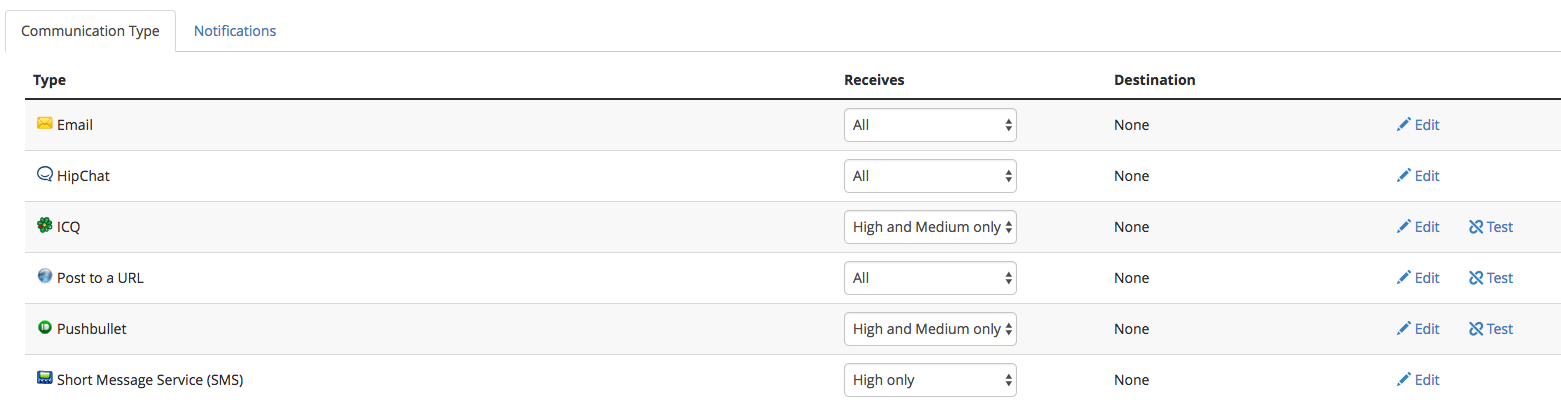This screenshot has height=418, width=1561.
Task: Click the Pushbullet Test link icon
Action: click(1476, 329)
